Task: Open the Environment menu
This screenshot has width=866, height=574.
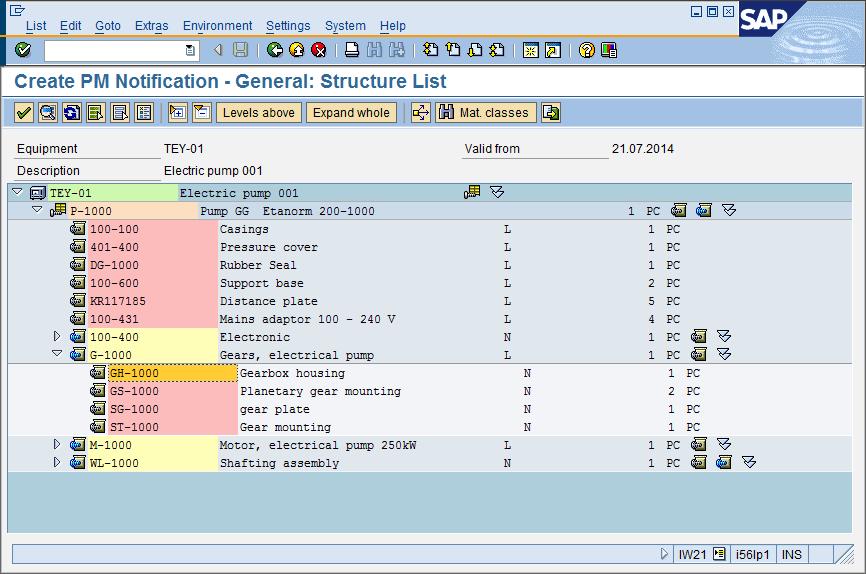Action: (x=218, y=26)
